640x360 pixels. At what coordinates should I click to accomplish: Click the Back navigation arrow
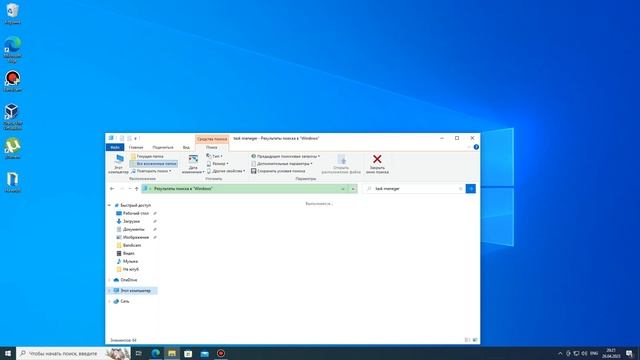[x=112, y=189]
